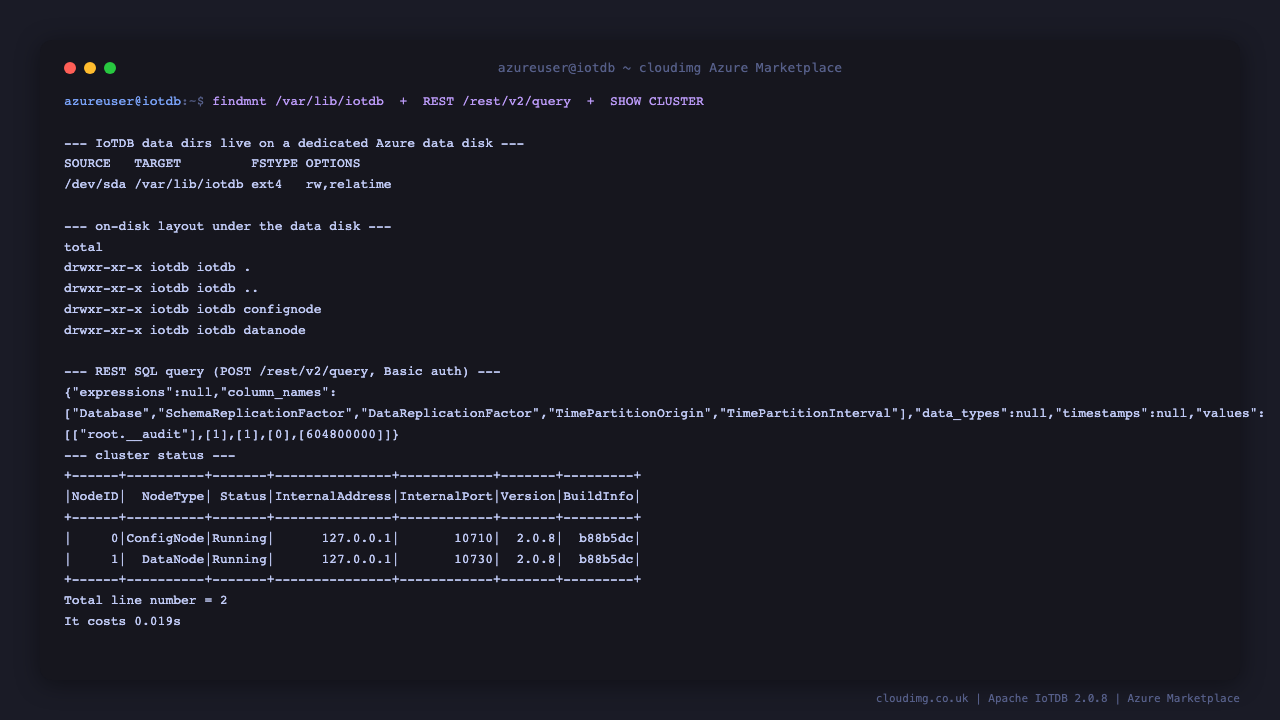Click the 'NodeType' column header
Image resolution: width=1280 pixels, height=720 pixels.
[173, 496]
